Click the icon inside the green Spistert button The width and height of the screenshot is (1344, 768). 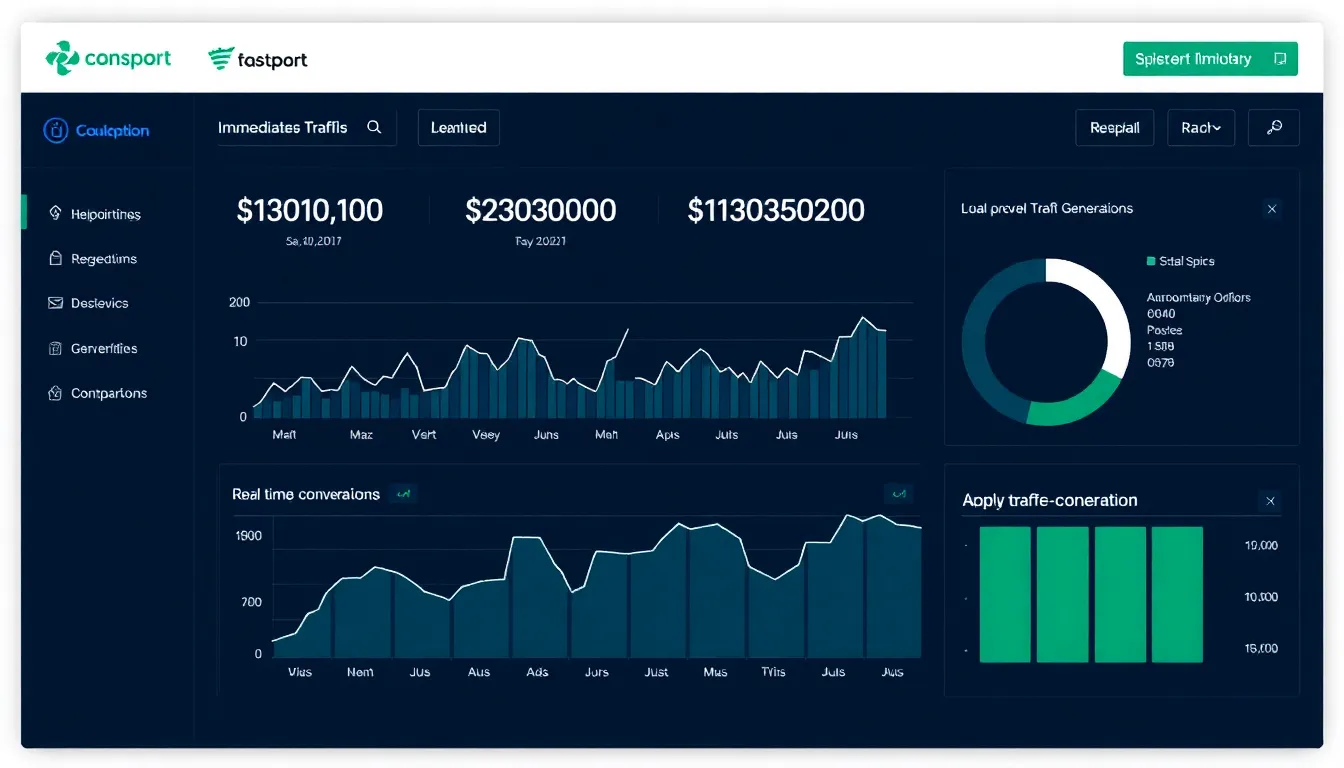point(1279,59)
